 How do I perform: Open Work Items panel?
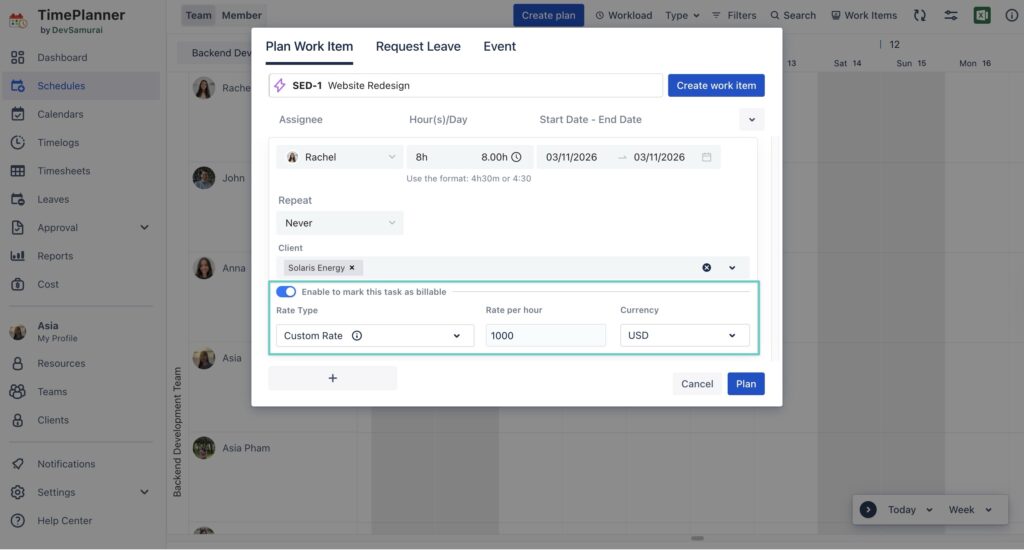[864, 15]
